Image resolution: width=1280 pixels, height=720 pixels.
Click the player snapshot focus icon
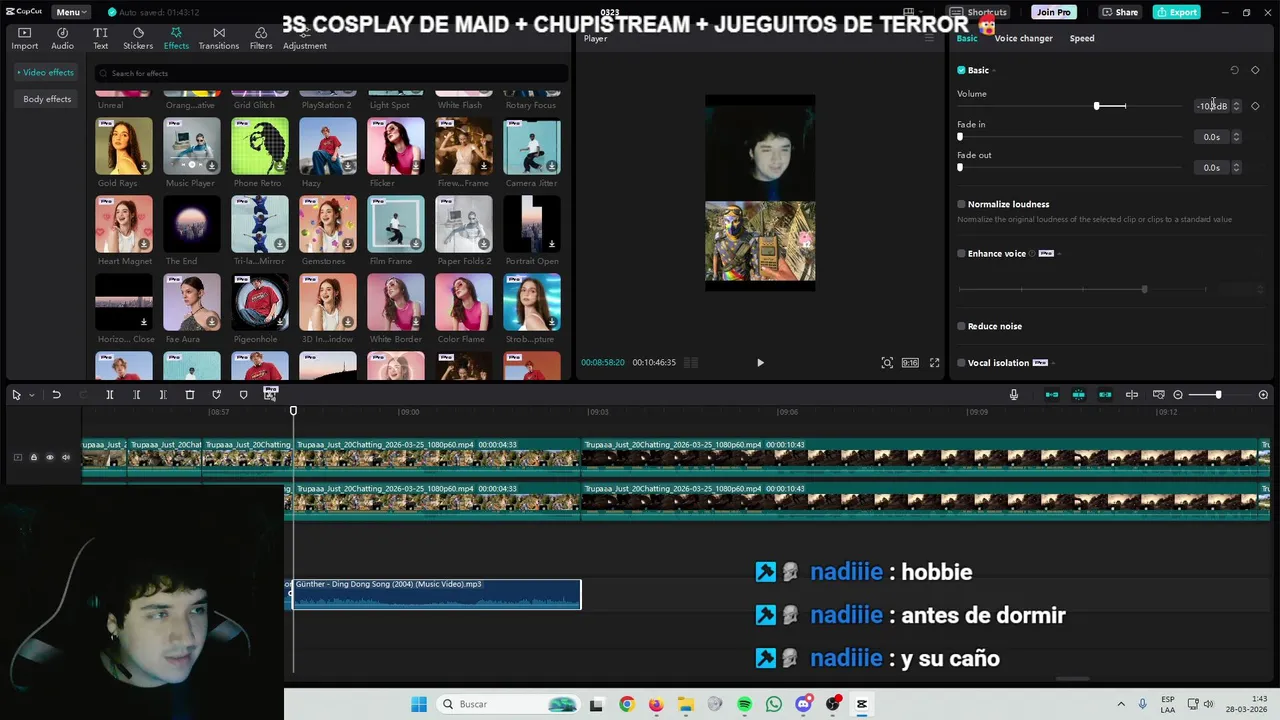pyautogui.click(x=887, y=363)
